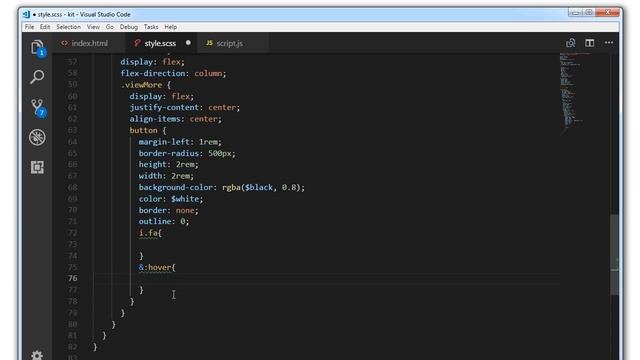Open the Selection menu
The height and width of the screenshot is (360, 640).
click(68, 27)
